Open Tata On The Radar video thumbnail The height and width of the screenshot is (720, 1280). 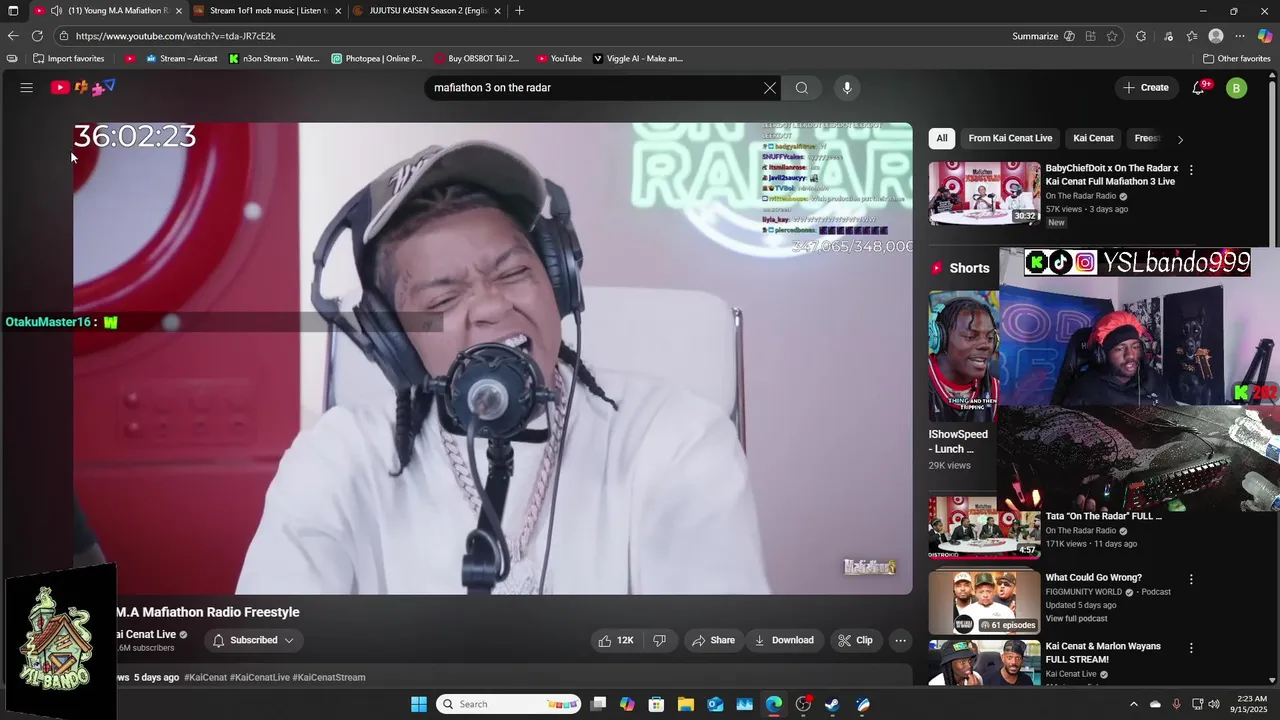(x=984, y=527)
